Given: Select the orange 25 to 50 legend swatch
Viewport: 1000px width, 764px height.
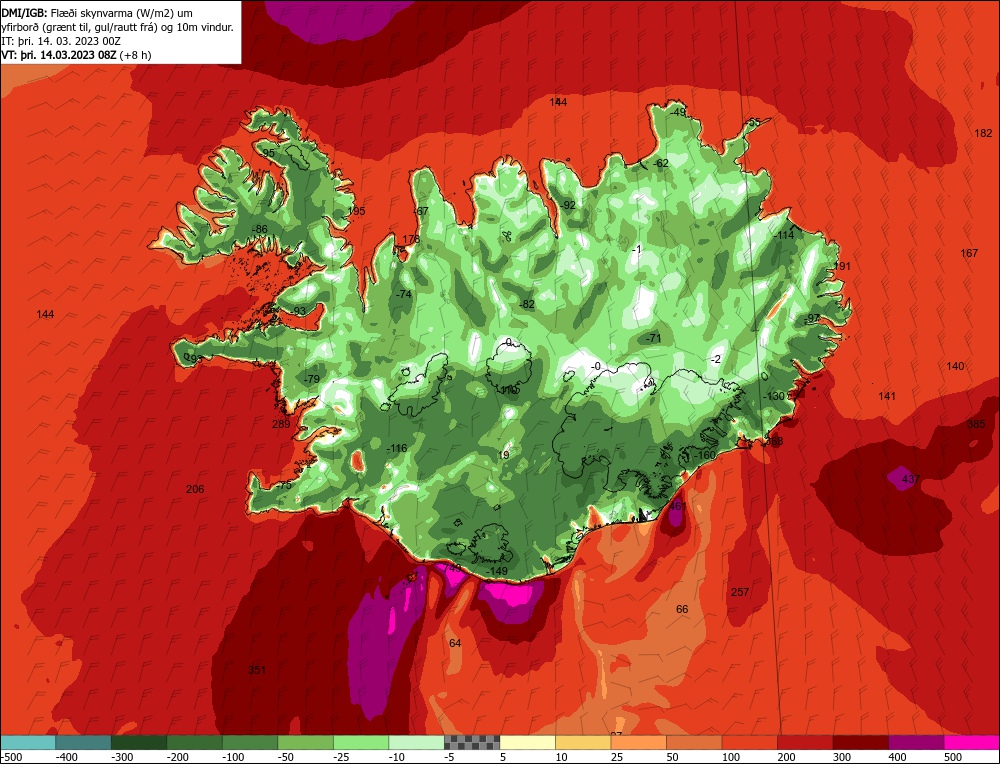Looking at the screenshot, I should (x=638, y=742).
